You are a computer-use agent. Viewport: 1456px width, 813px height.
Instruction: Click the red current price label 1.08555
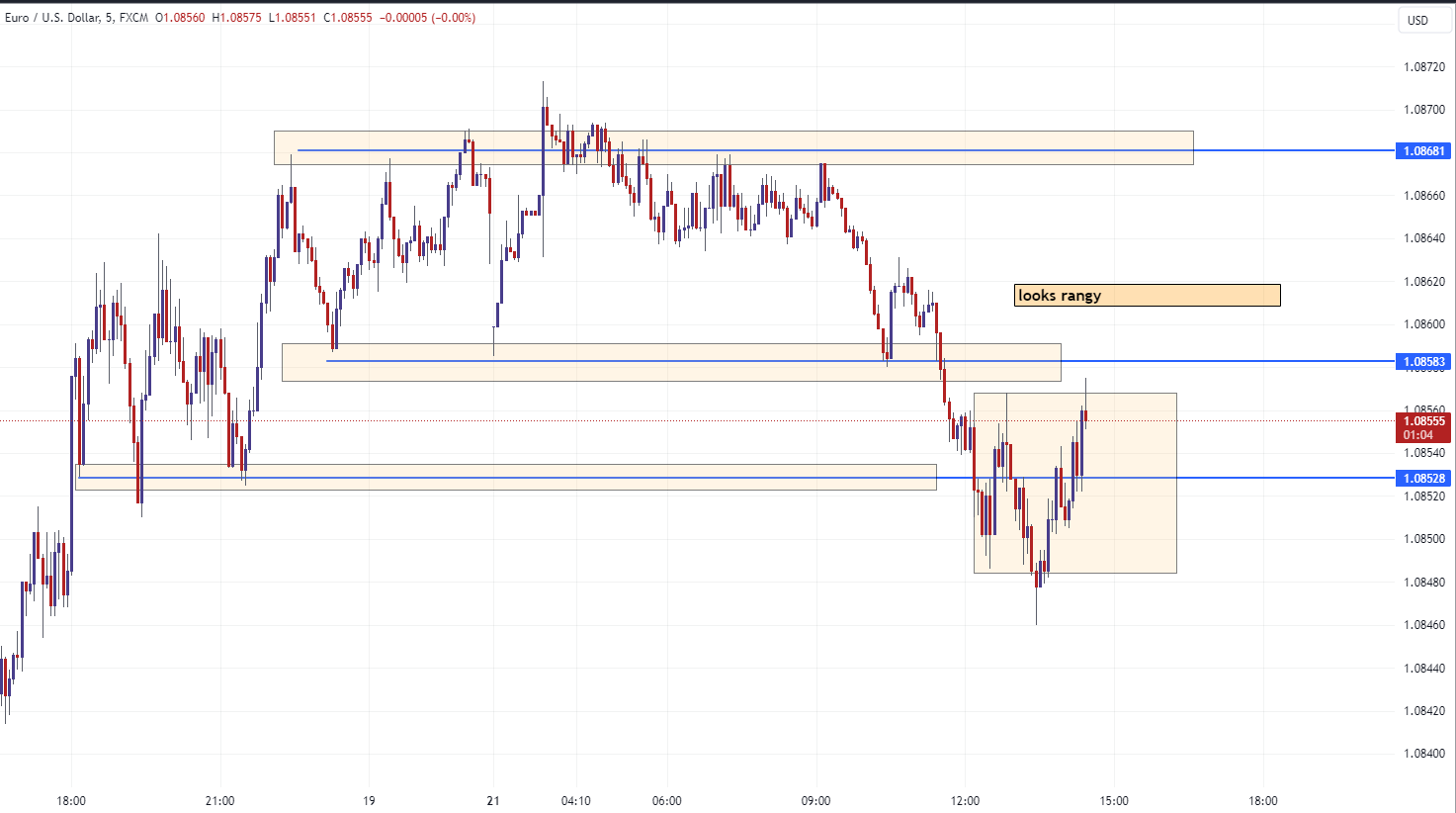[x=1423, y=421]
